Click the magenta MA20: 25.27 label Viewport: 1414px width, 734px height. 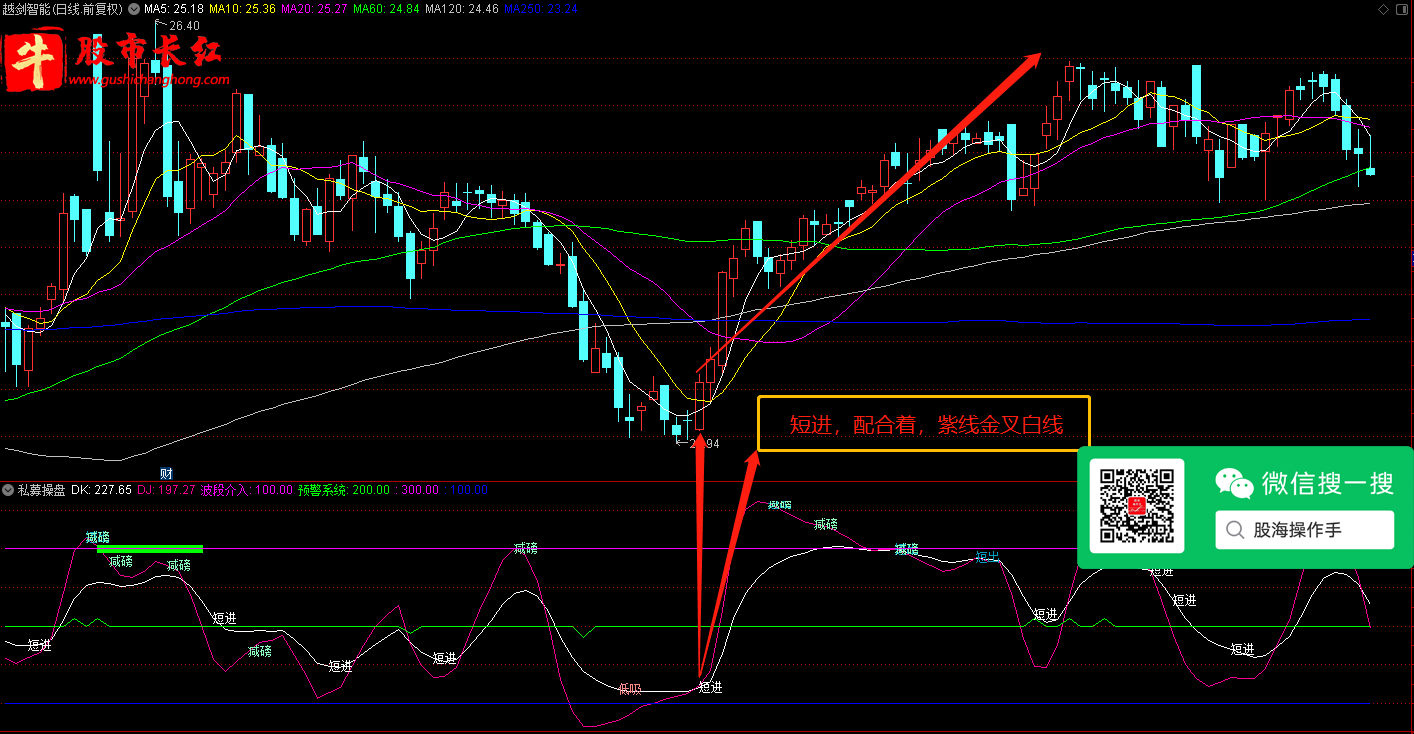(x=313, y=9)
